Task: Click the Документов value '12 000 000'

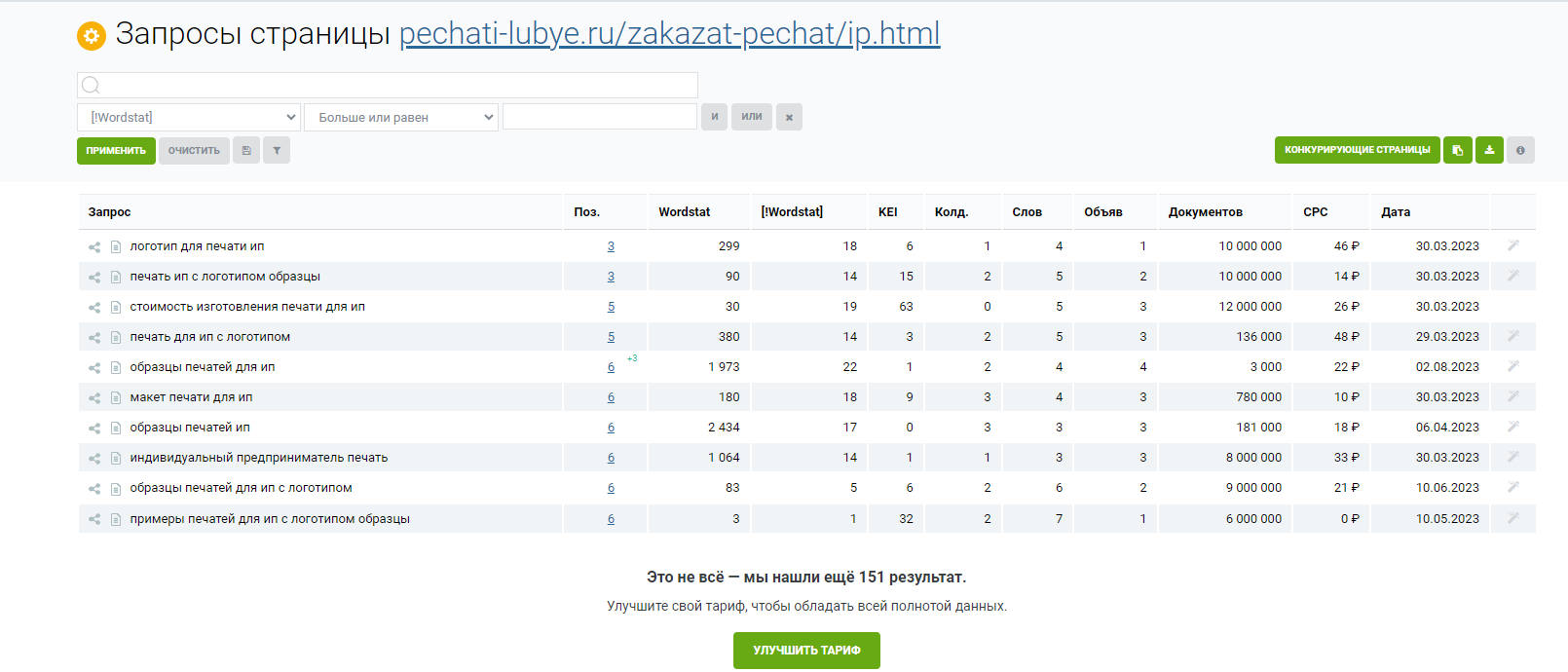Action: [1251, 307]
